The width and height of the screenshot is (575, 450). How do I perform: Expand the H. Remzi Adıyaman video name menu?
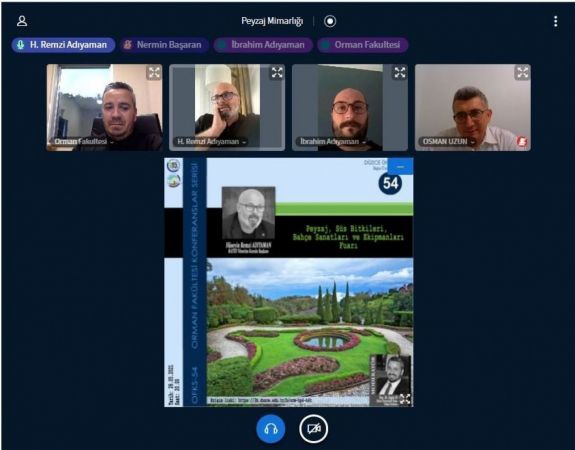(x=244, y=142)
